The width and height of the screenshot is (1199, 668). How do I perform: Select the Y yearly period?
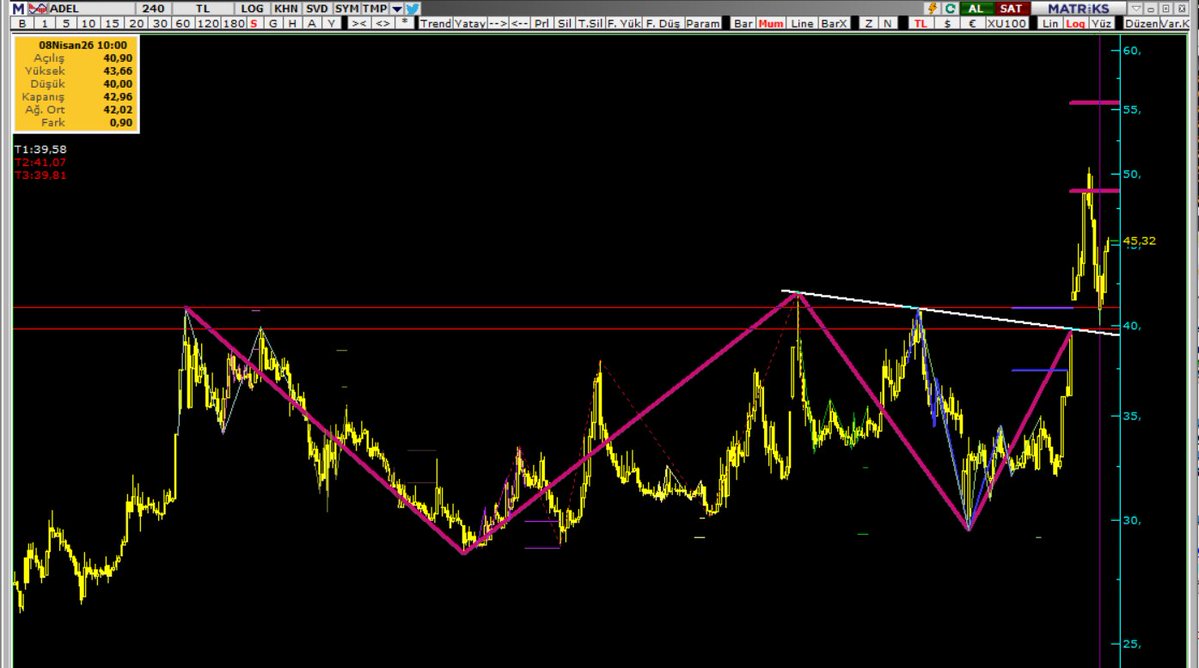click(331, 24)
